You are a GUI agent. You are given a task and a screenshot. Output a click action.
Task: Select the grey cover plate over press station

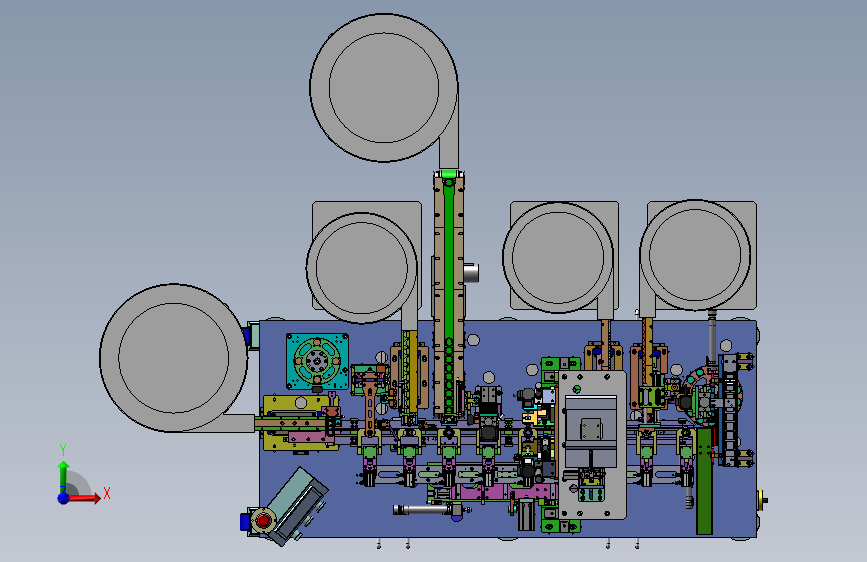coord(592,445)
